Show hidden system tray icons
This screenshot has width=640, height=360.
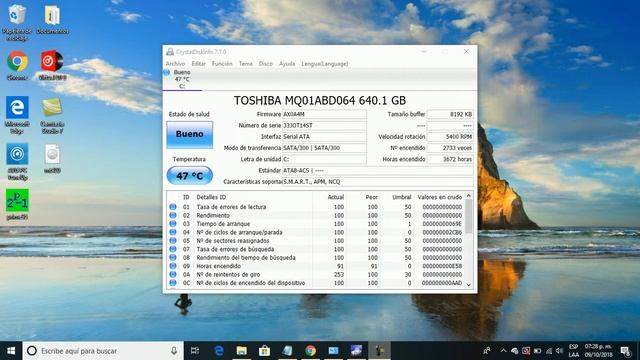click(503, 351)
